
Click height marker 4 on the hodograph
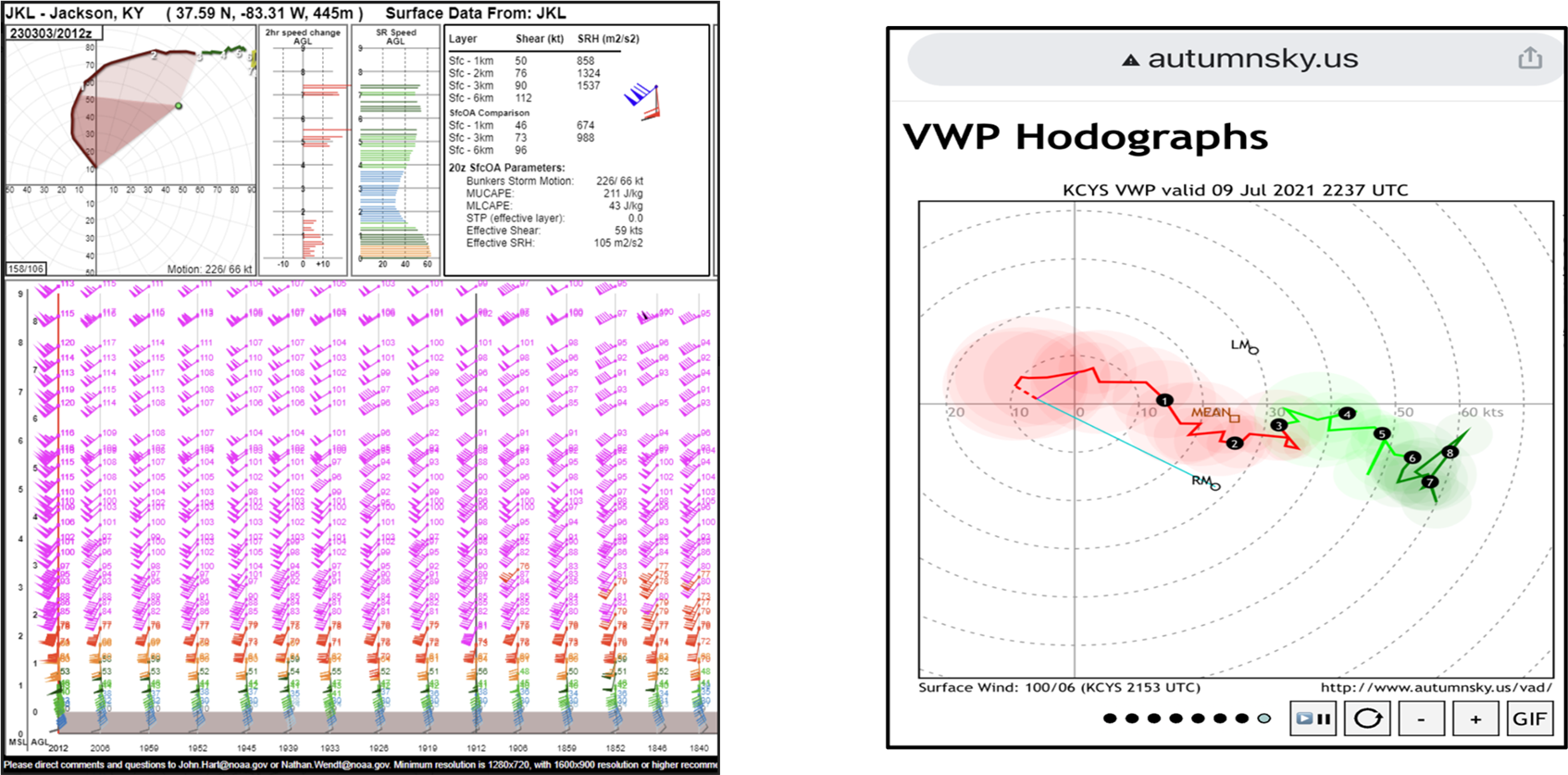pos(1348,414)
